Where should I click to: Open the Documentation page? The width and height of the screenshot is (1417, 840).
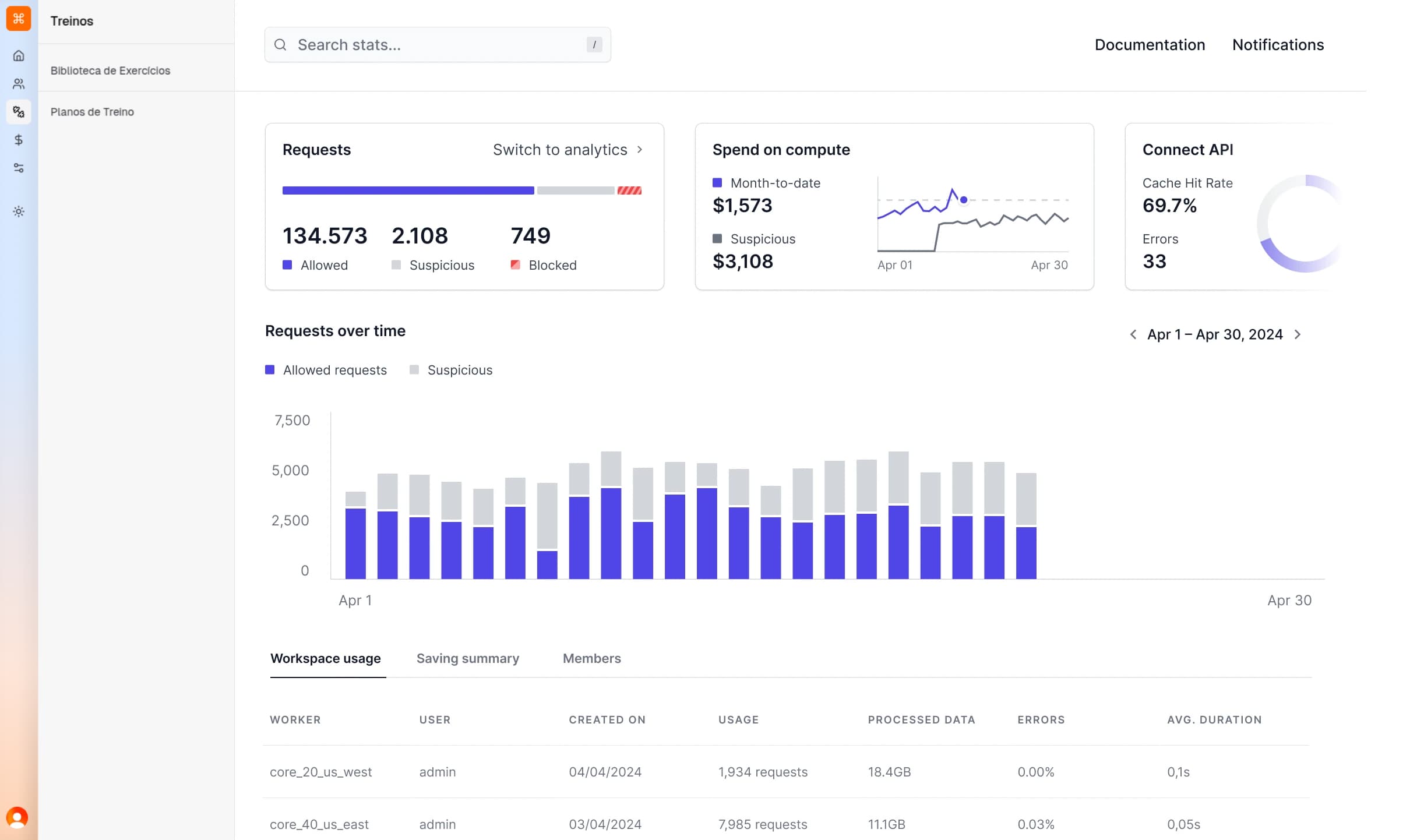pyautogui.click(x=1150, y=44)
